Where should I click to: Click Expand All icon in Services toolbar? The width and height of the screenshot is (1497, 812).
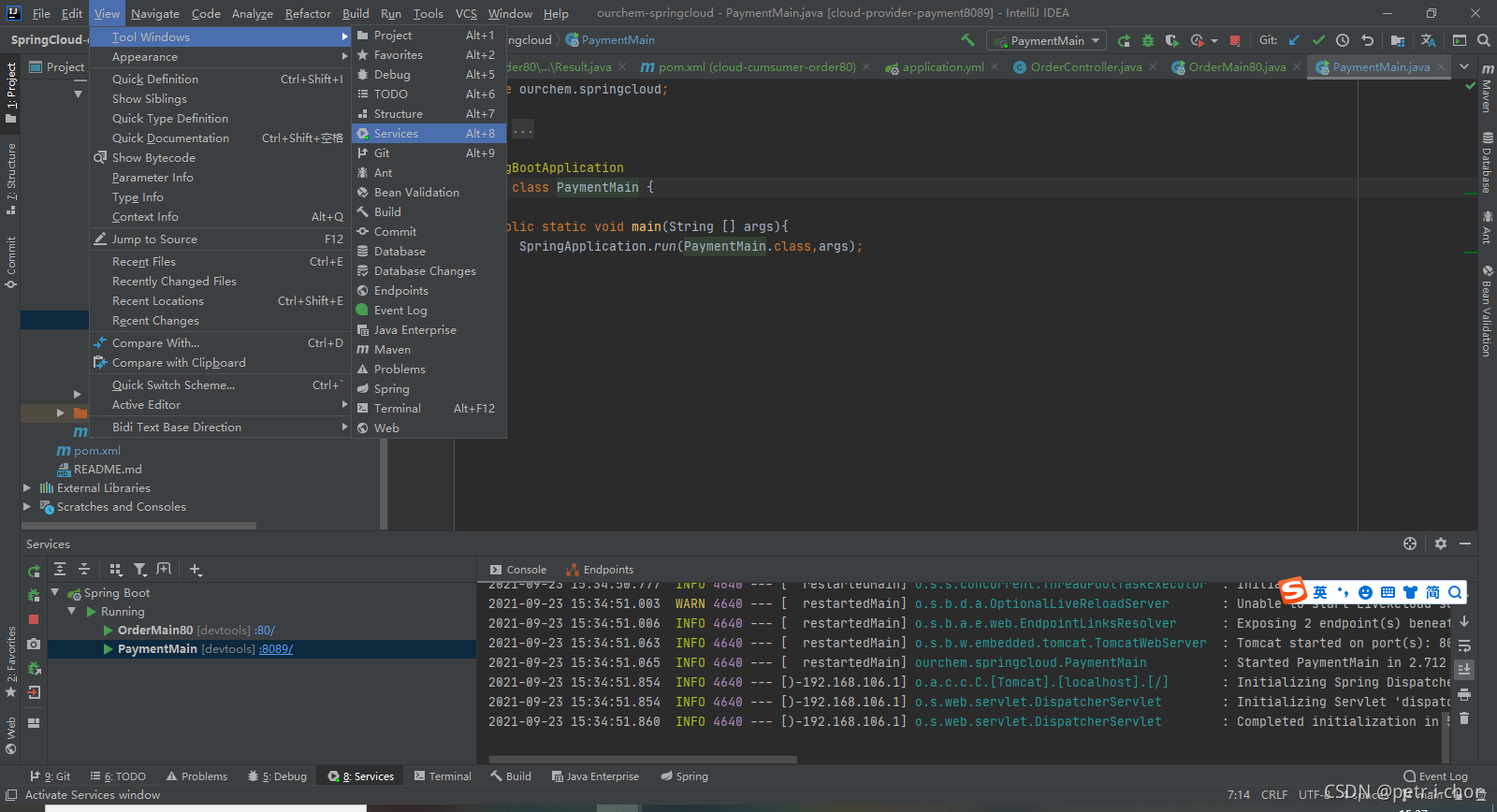(x=60, y=569)
